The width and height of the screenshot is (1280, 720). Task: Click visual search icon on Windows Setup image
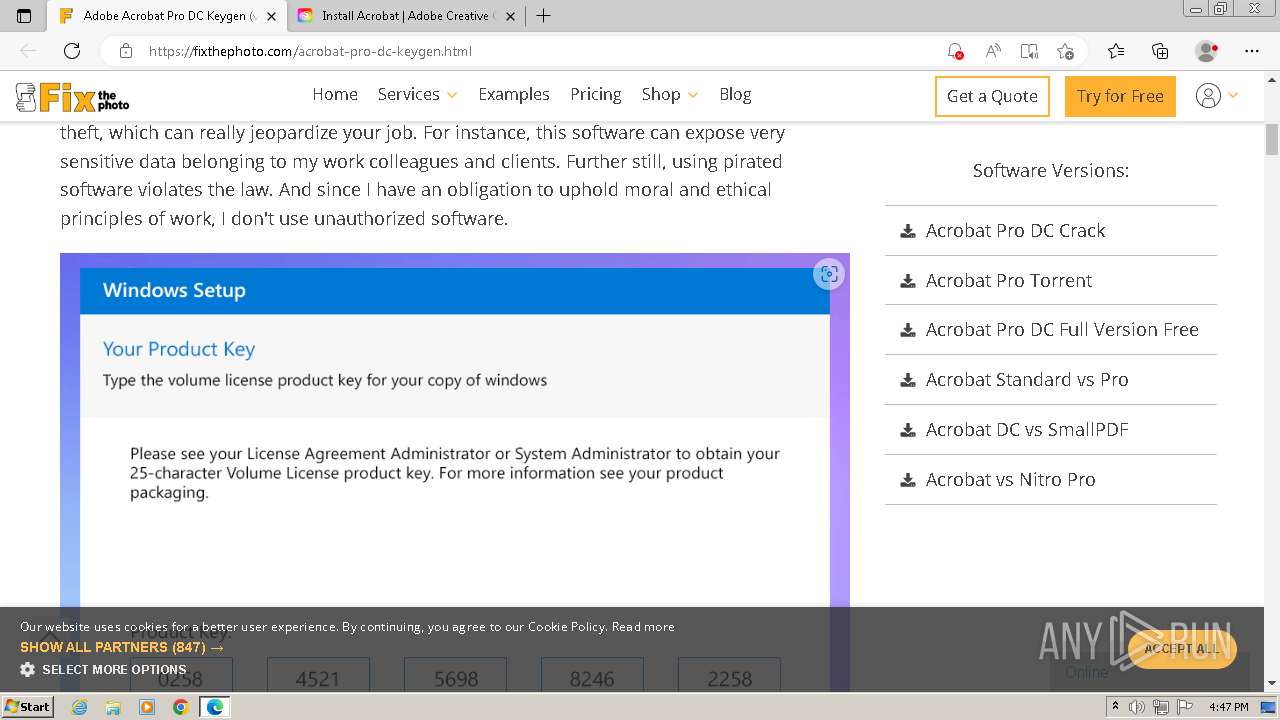coord(828,274)
